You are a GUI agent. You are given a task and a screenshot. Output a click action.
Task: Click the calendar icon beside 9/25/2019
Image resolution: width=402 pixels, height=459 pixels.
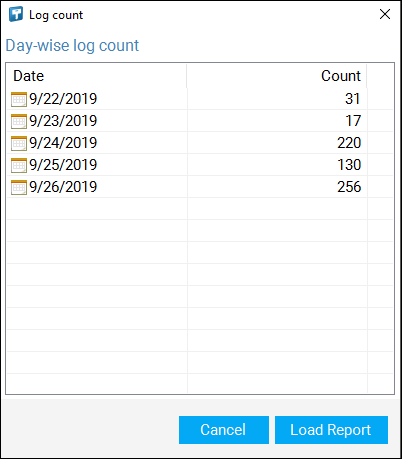[19, 165]
